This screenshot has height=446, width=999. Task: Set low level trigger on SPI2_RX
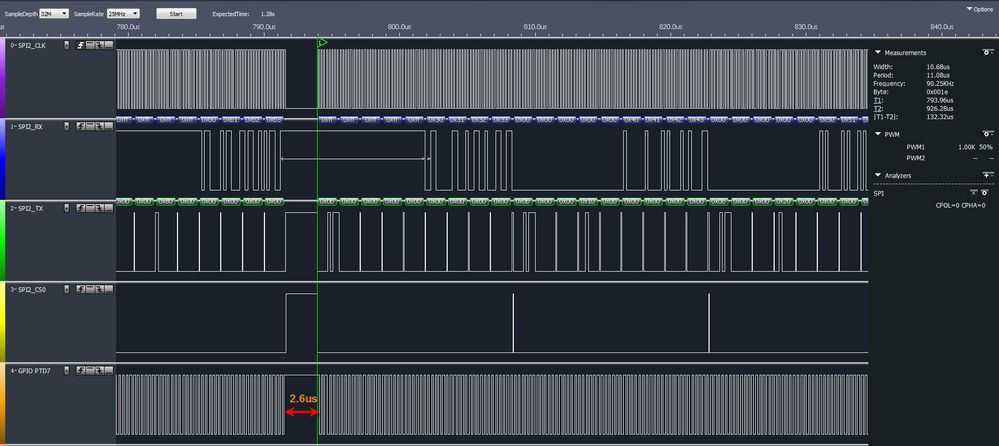pyautogui.click(x=109, y=127)
